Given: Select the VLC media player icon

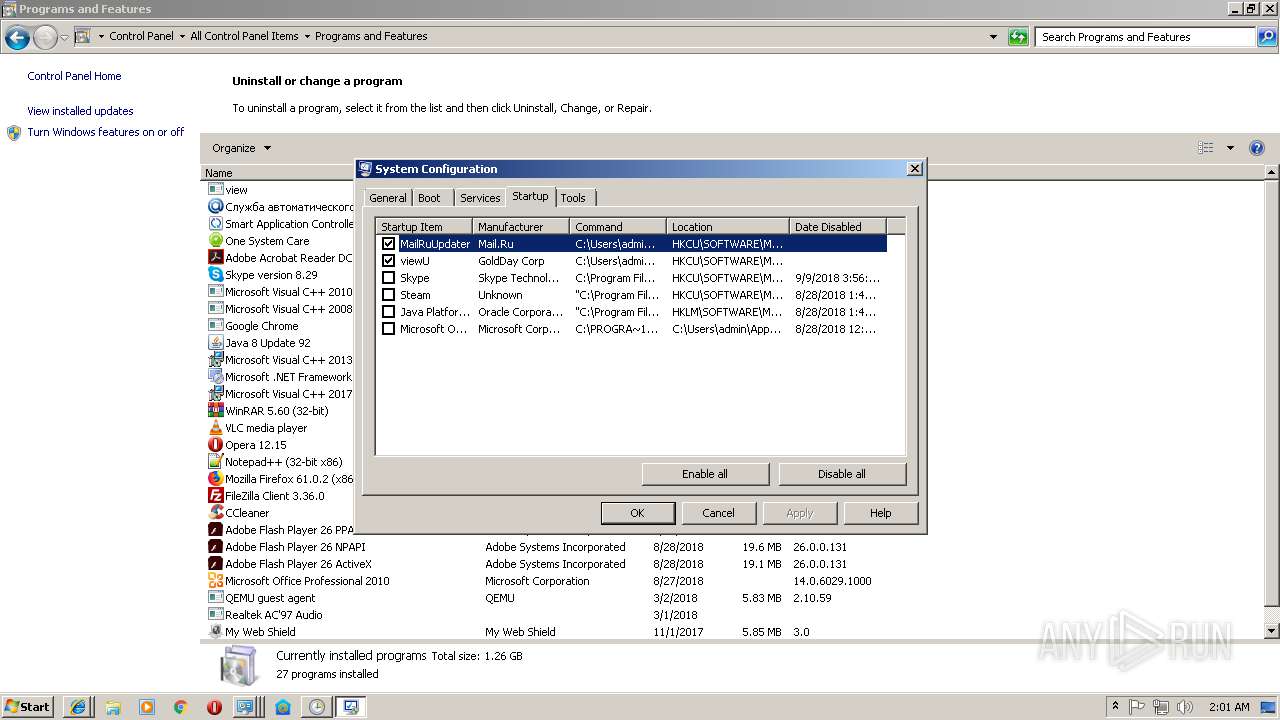Looking at the screenshot, I should tap(216, 428).
